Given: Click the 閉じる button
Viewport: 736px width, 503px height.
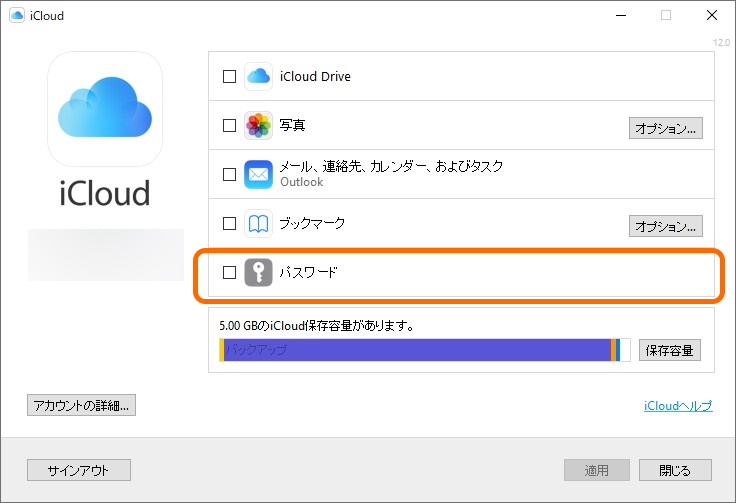Looking at the screenshot, I should click(x=675, y=470).
